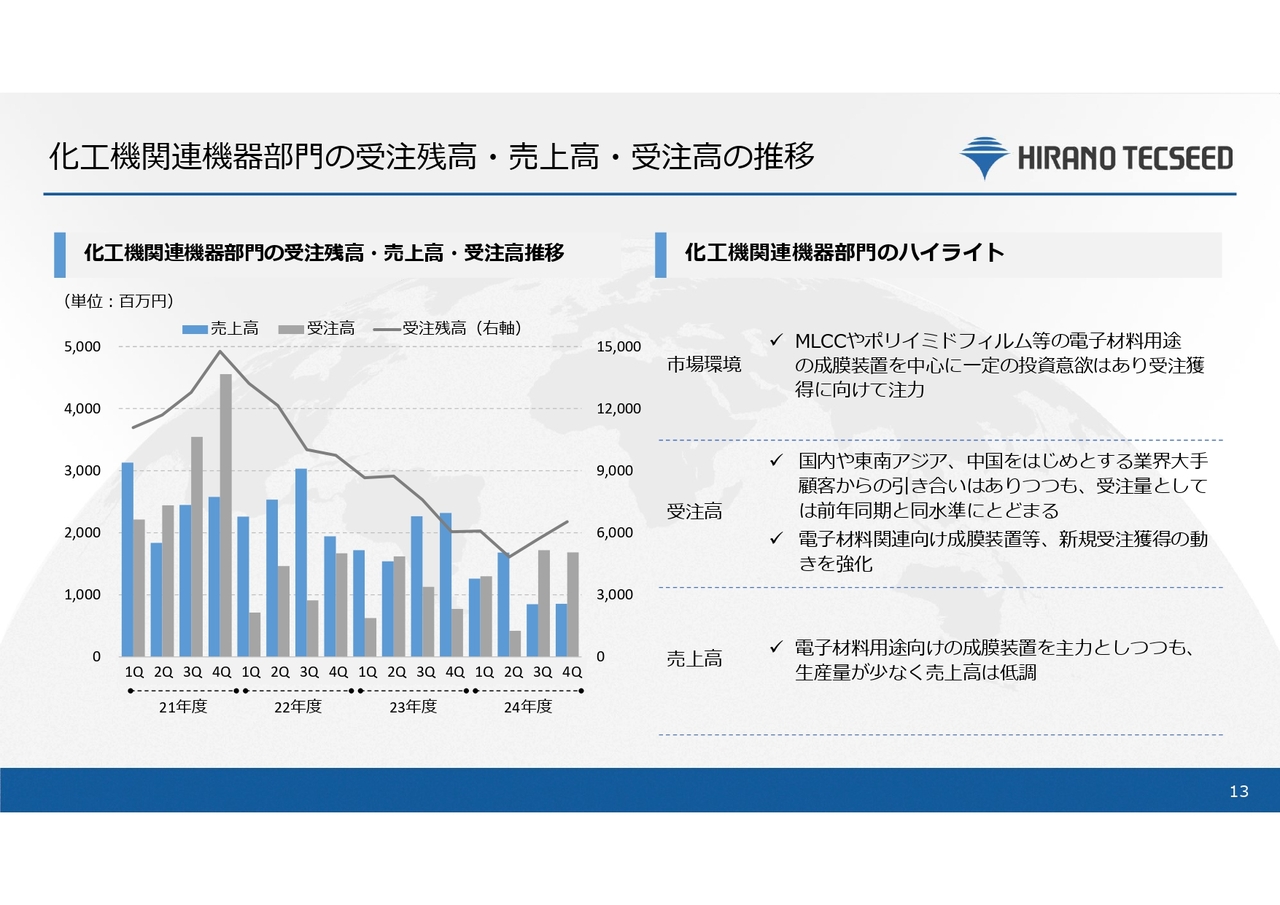The width and height of the screenshot is (1280, 905).
Task: Click the 15,000 right axis label
Action: pos(620,347)
